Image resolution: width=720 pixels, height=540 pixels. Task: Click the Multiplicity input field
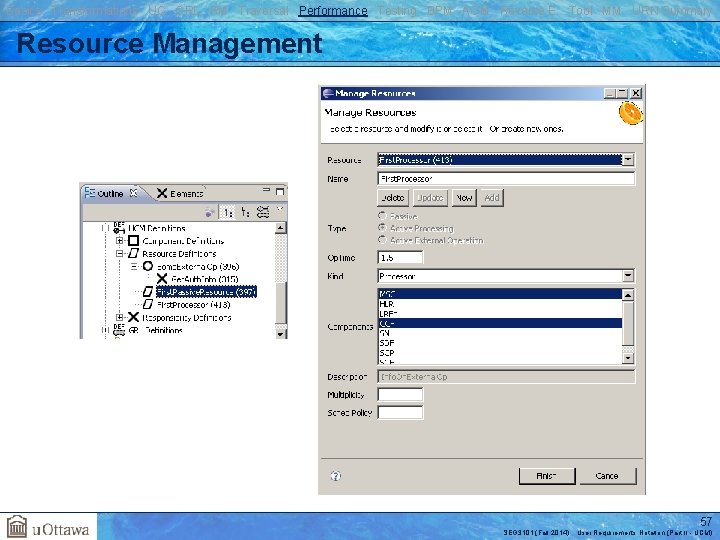click(400, 394)
